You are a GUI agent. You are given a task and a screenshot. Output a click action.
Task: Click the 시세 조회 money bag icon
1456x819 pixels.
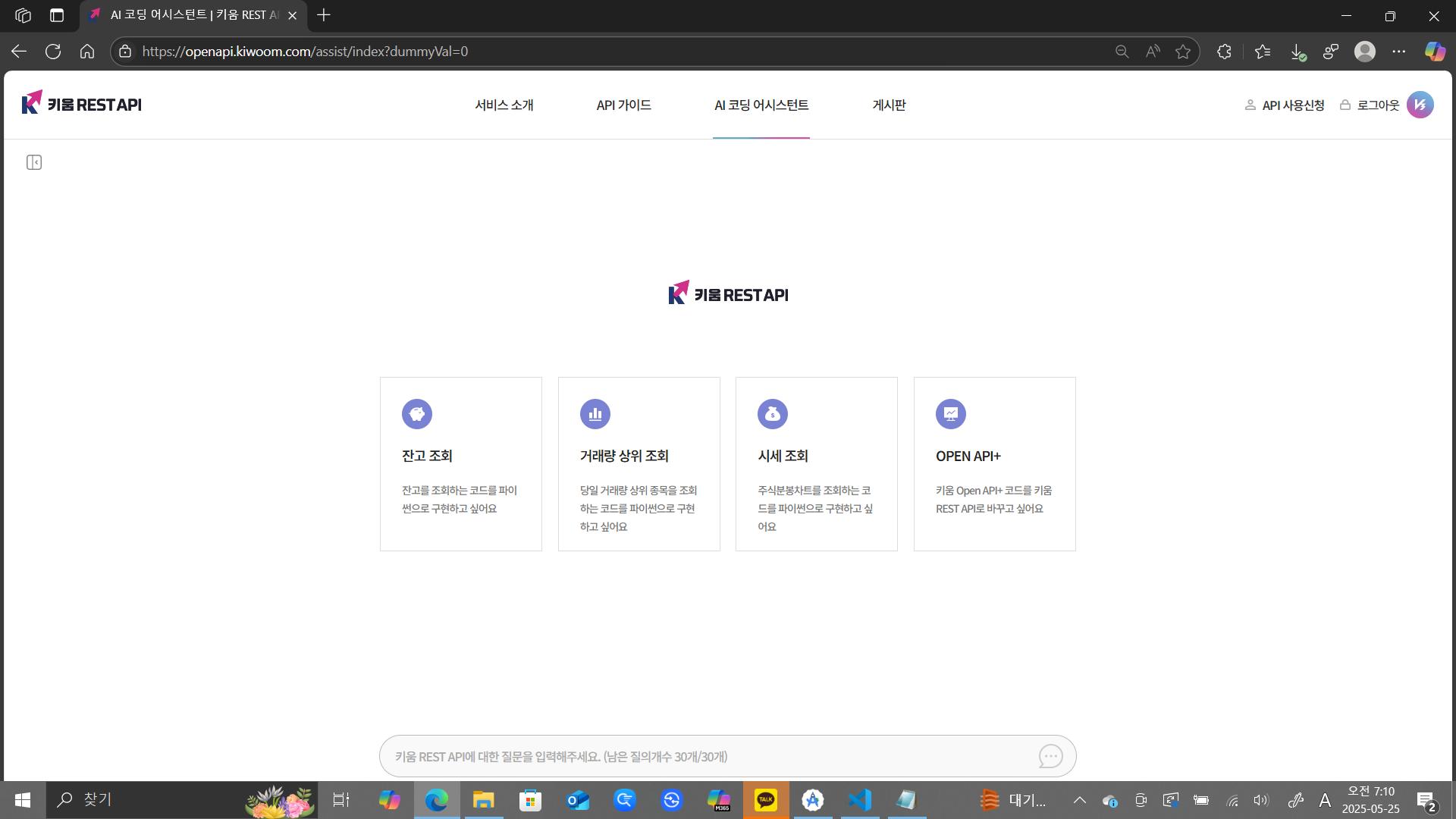pos(773,414)
